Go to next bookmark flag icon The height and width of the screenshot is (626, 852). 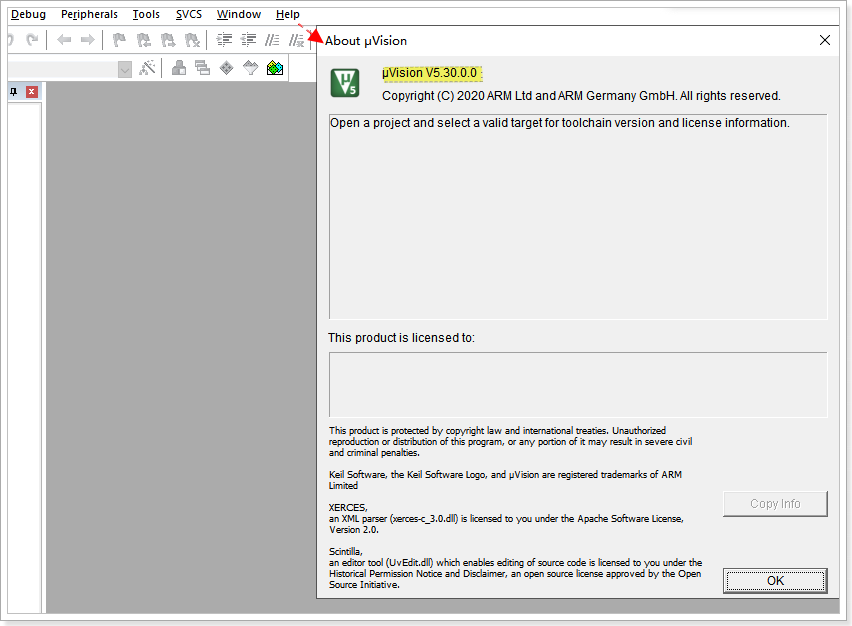pos(168,40)
